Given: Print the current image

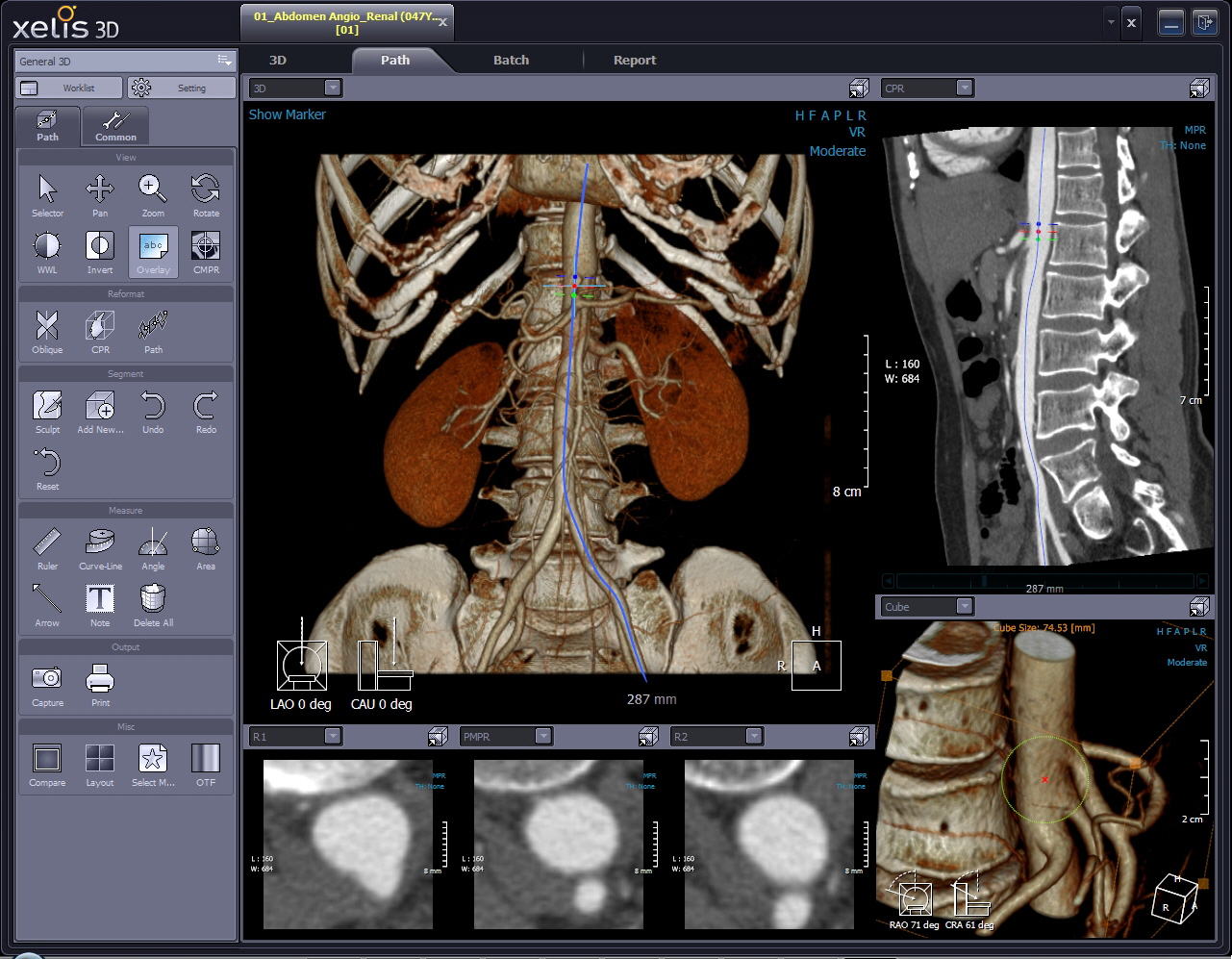Looking at the screenshot, I should click(100, 685).
